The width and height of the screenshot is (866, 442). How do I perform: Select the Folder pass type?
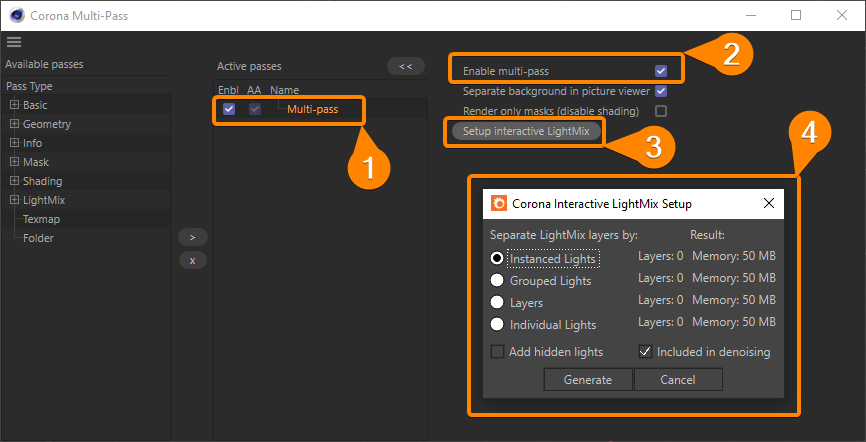click(x=38, y=238)
